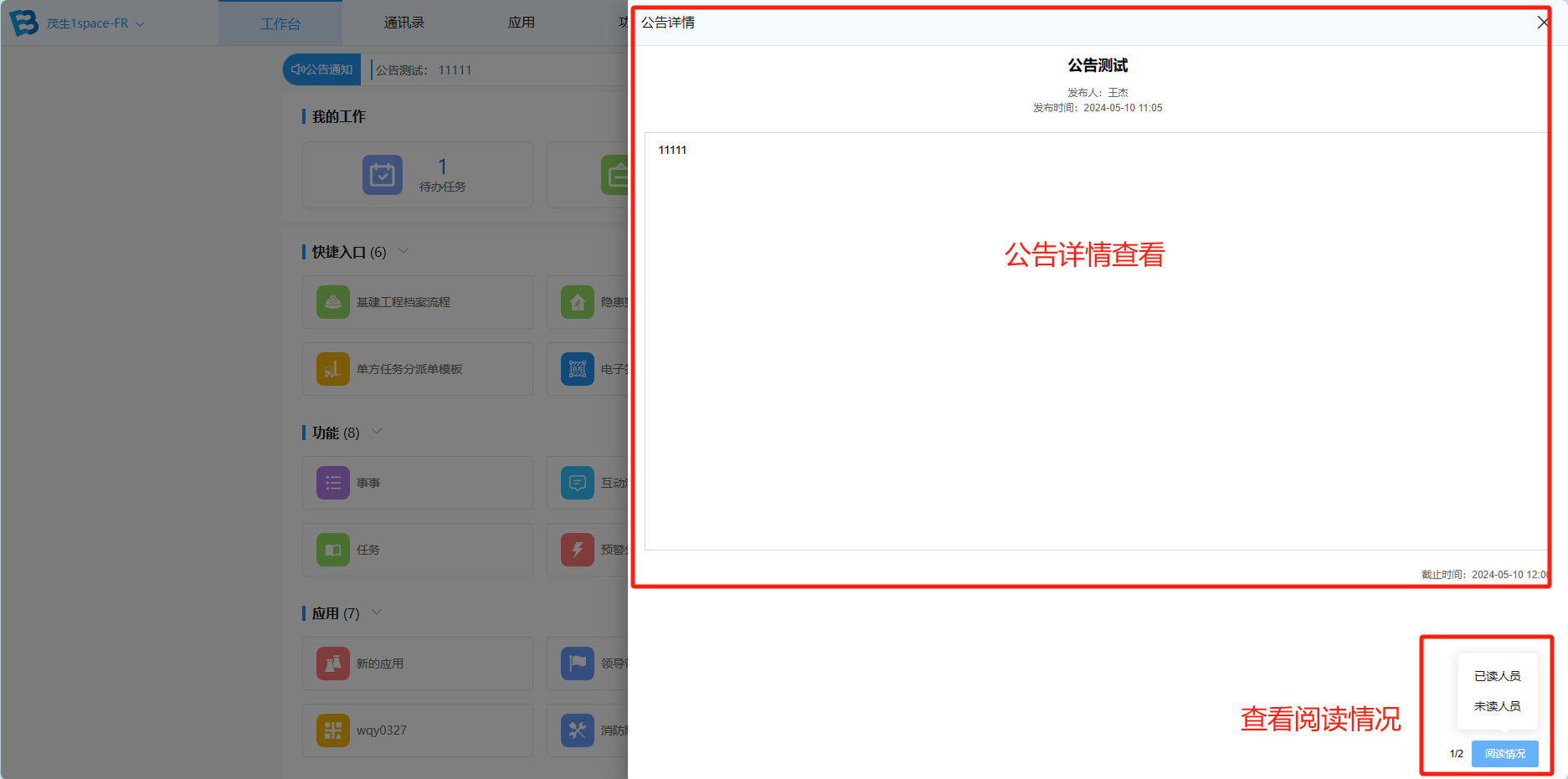The image size is (1568, 779).
Task: Click the 电子 blue frame icon
Action: point(578,369)
